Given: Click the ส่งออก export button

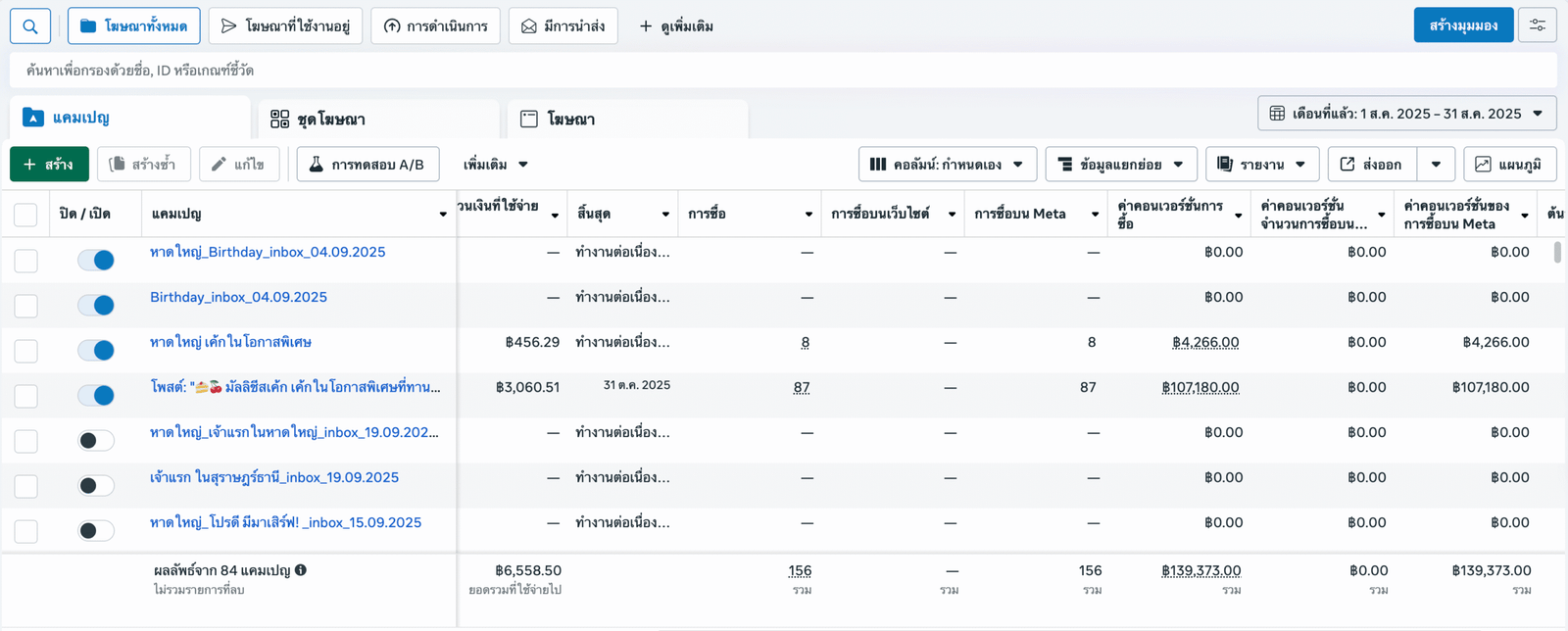Looking at the screenshot, I should click(1371, 165).
